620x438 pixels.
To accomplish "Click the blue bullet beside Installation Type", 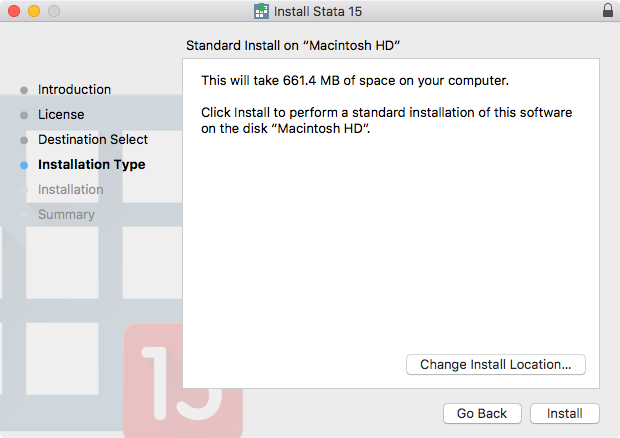I will [x=24, y=165].
